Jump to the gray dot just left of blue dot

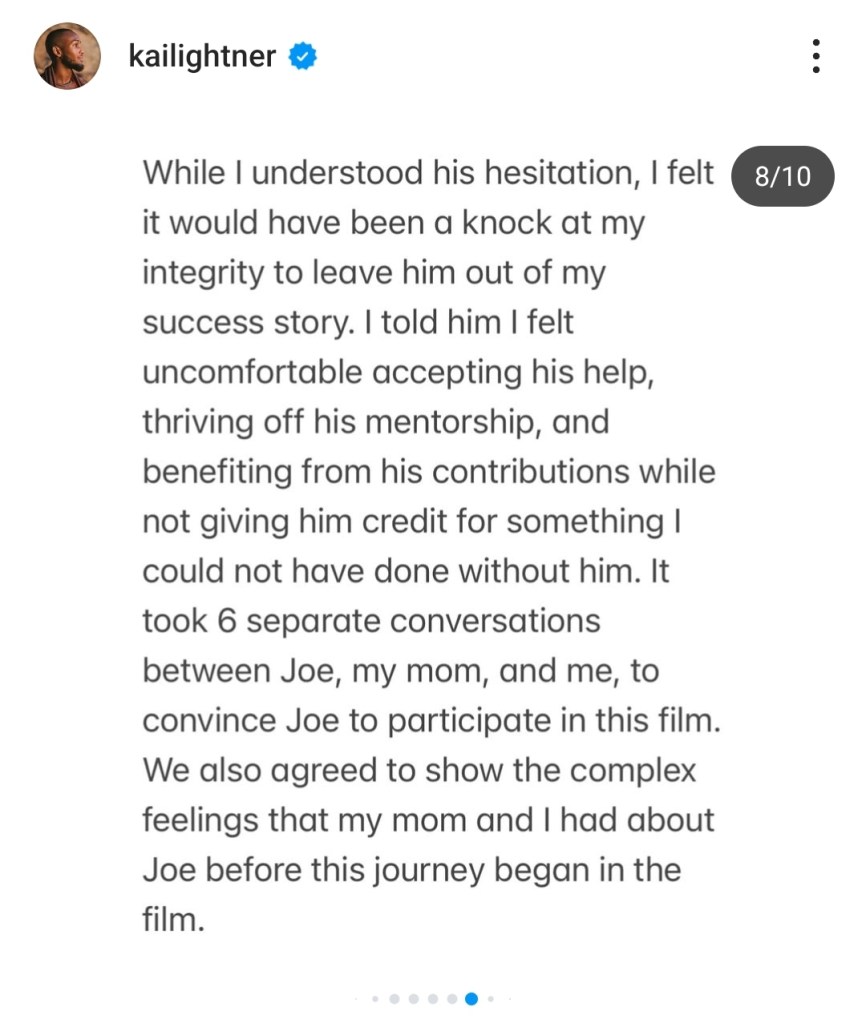453,998
